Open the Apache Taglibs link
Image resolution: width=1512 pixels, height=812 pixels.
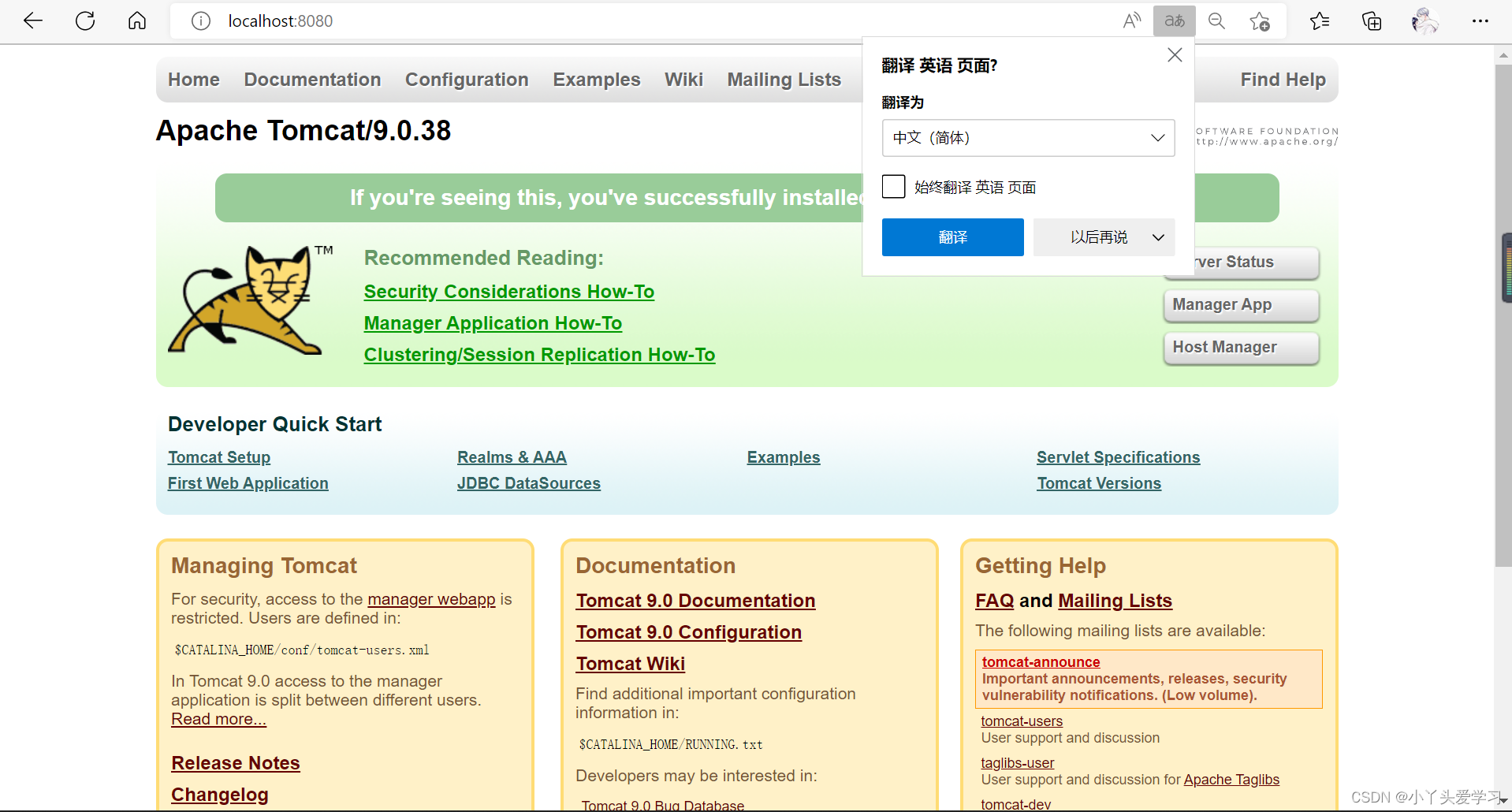click(x=1231, y=780)
